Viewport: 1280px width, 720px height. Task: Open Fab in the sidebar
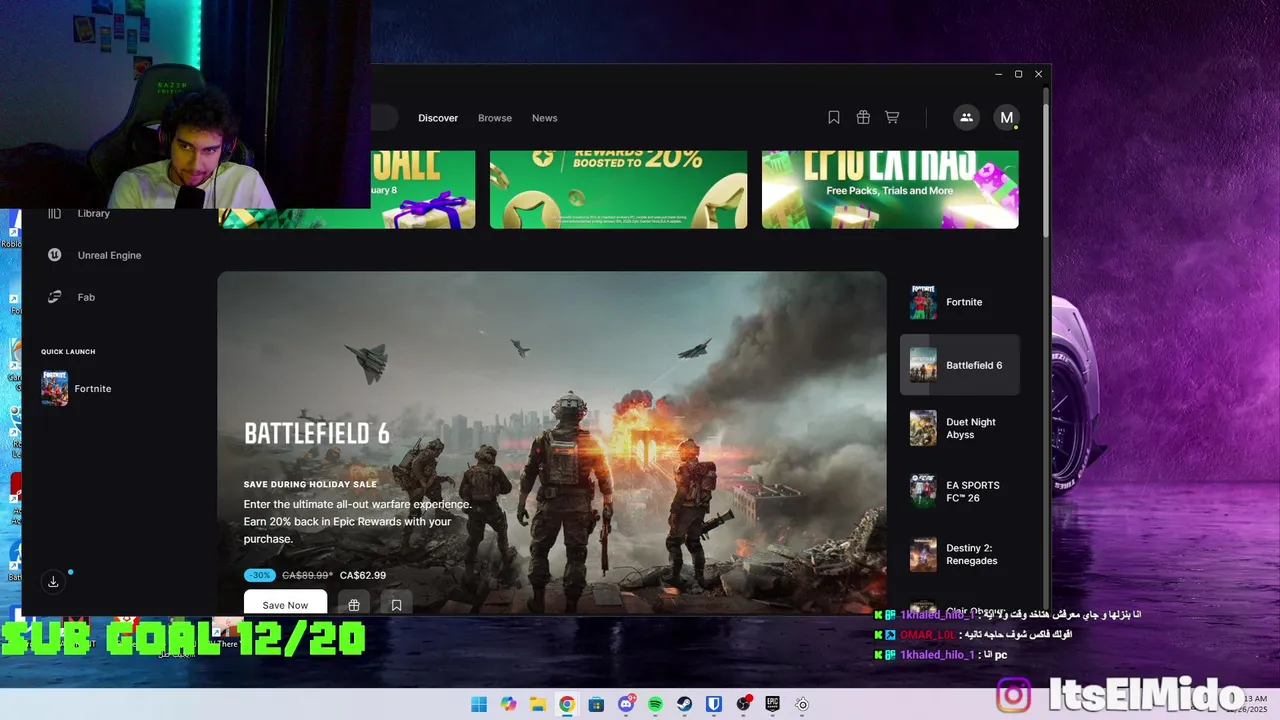coord(71,297)
